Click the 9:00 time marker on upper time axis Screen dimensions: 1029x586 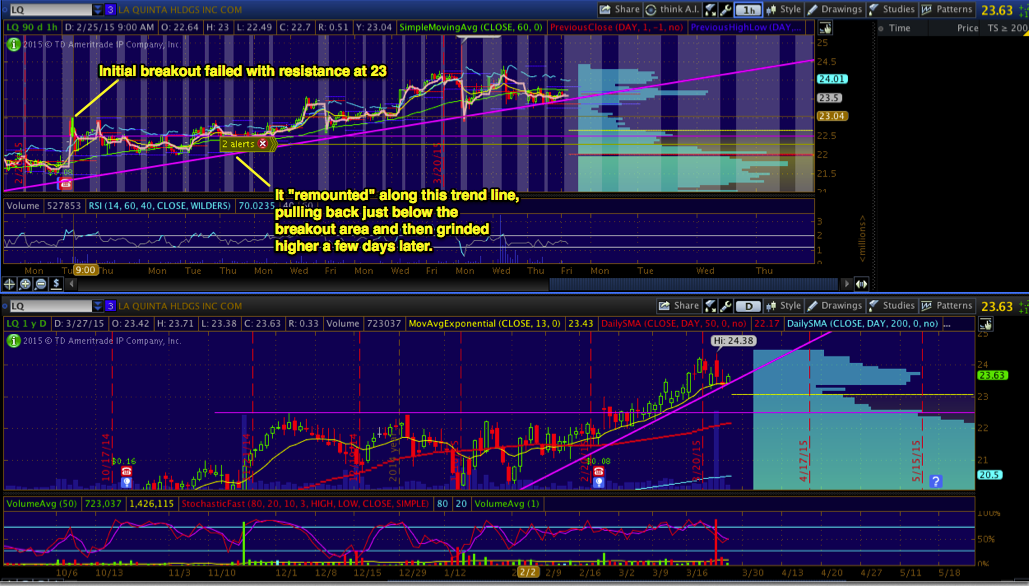click(85, 270)
